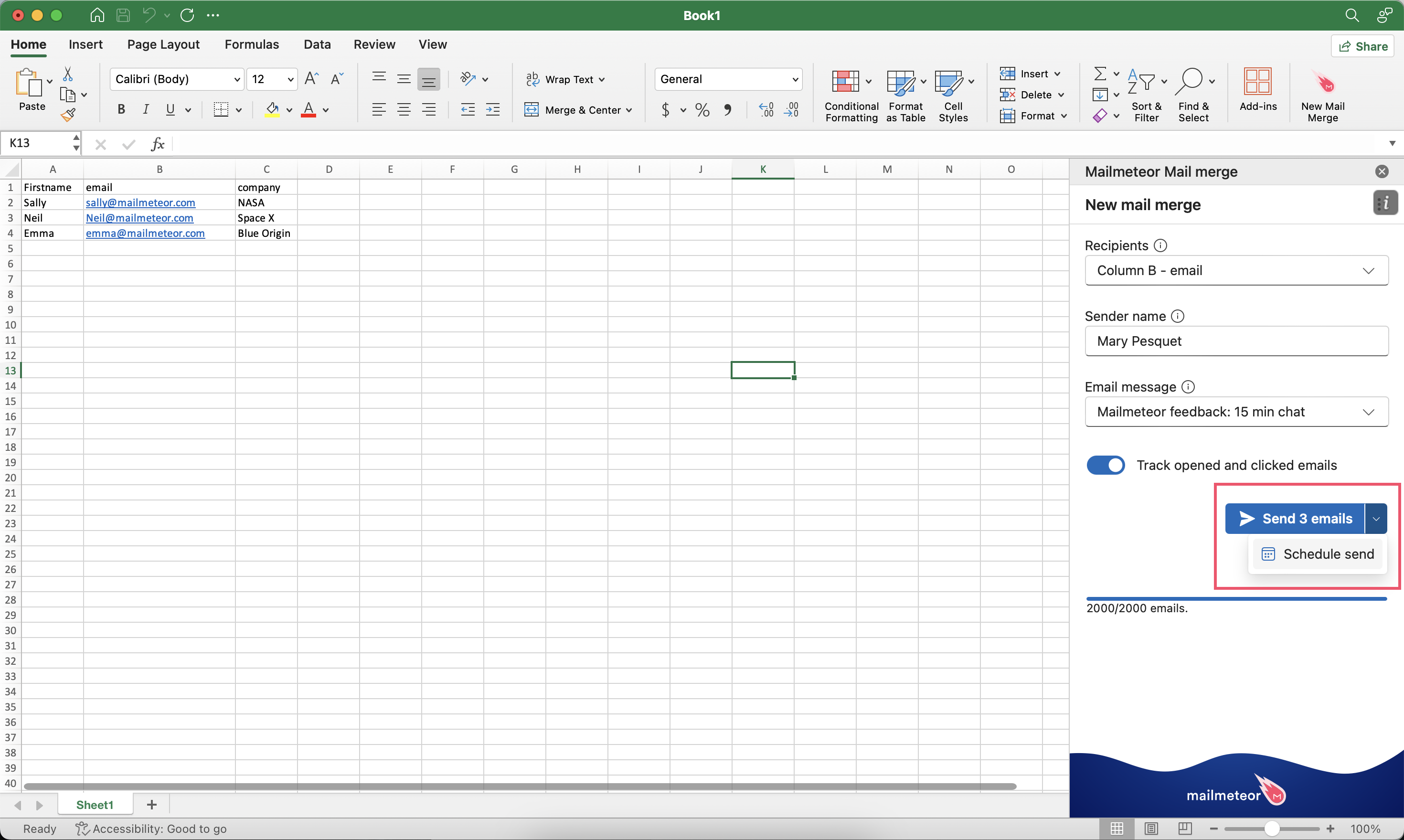The height and width of the screenshot is (840, 1404).
Task: Open the Formulas menu tab
Action: point(251,44)
